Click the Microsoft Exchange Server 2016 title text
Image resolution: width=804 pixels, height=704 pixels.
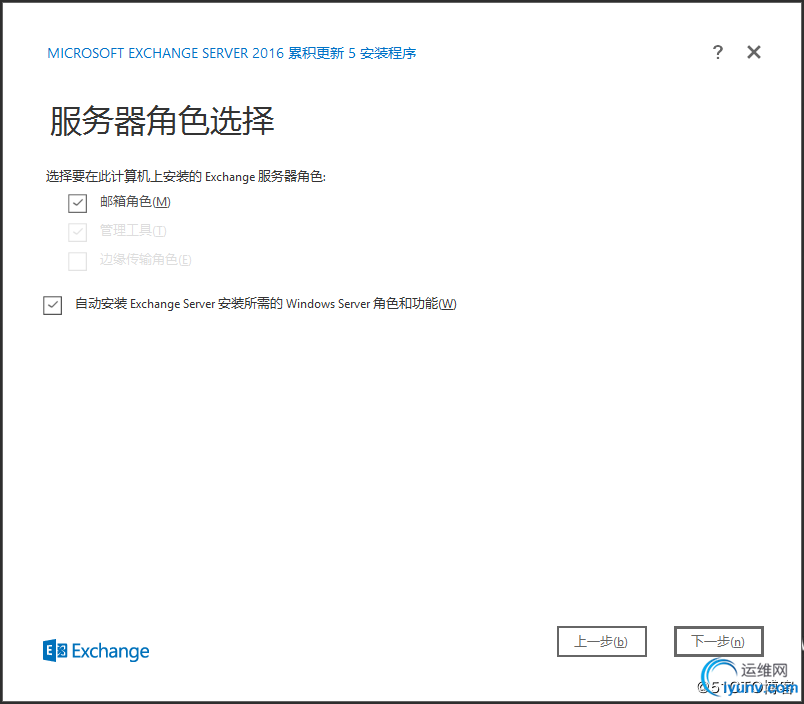click(232, 53)
